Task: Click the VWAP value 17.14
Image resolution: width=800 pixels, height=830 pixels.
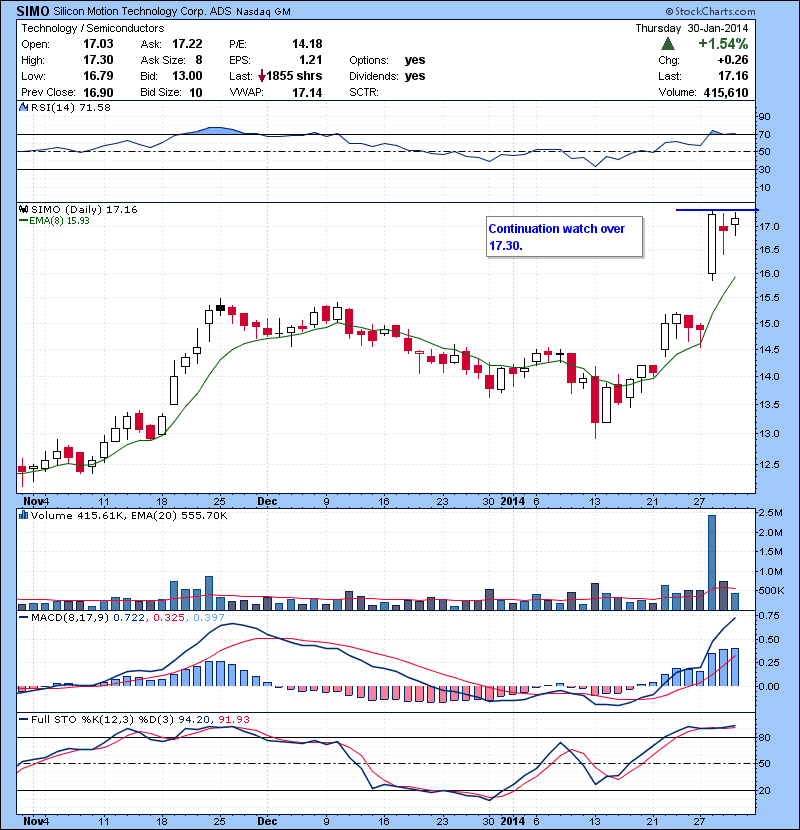Action: pyautogui.click(x=307, y=92)
